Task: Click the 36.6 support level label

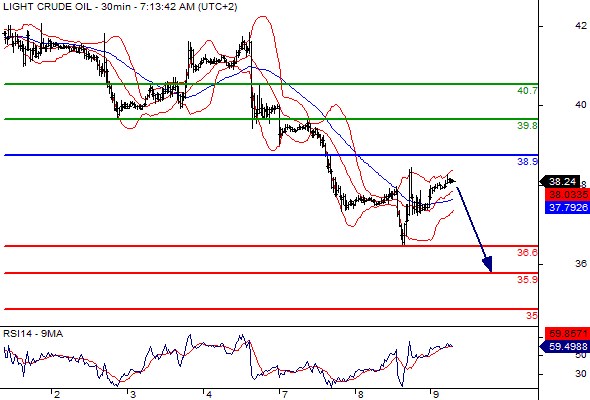Action: pyautogui.click(x=527, y=252)
